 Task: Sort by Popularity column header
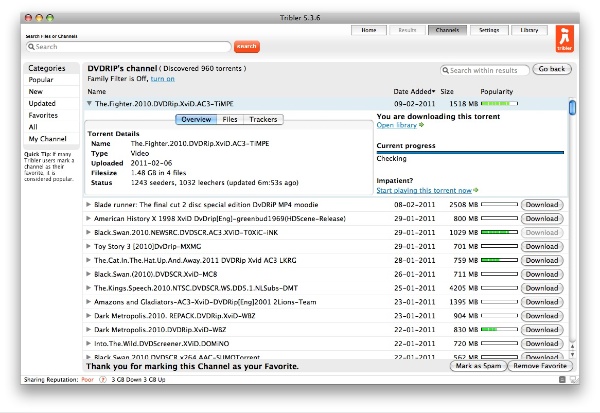497,91
